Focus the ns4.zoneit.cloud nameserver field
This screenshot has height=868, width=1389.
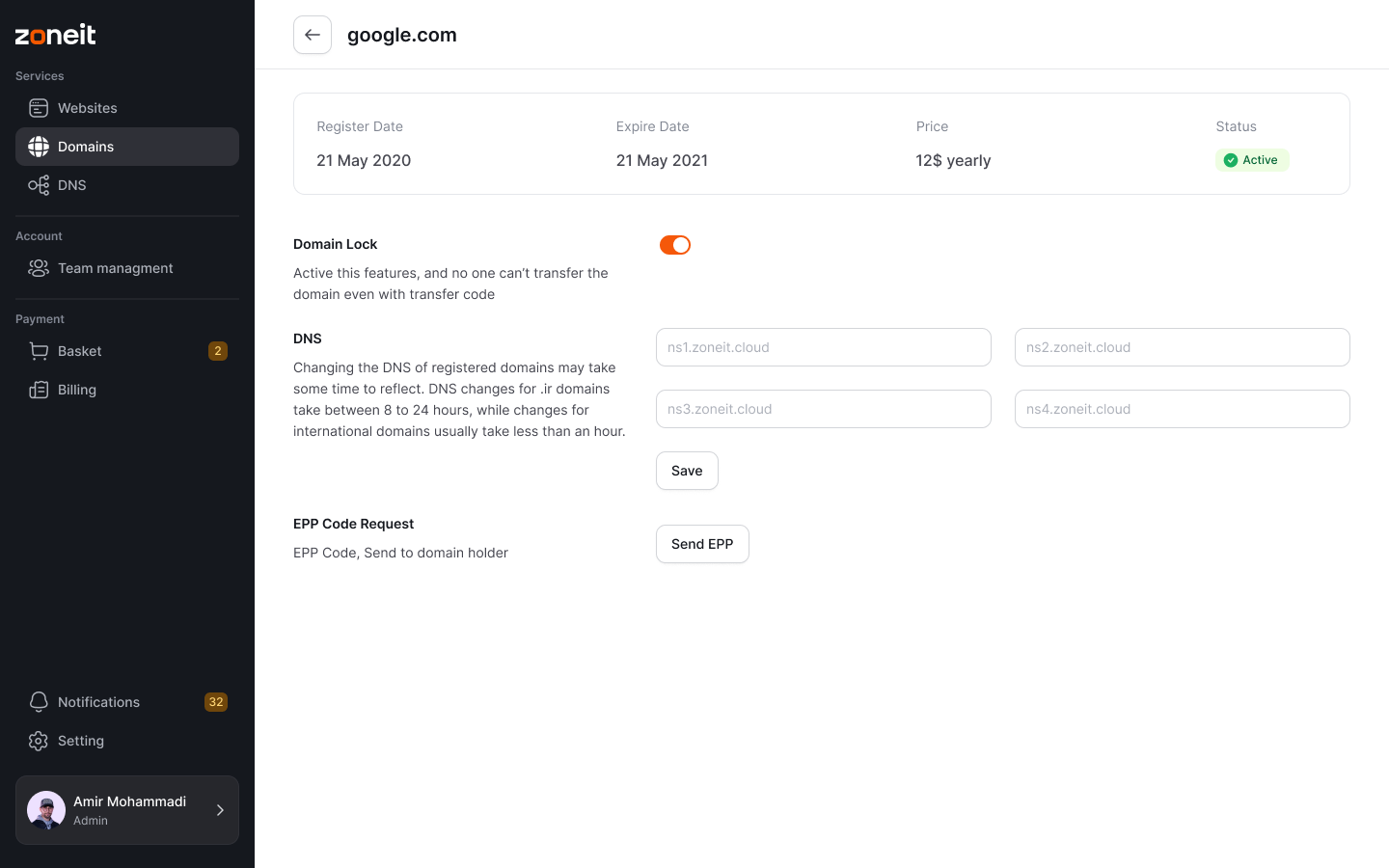[1183, 409]
